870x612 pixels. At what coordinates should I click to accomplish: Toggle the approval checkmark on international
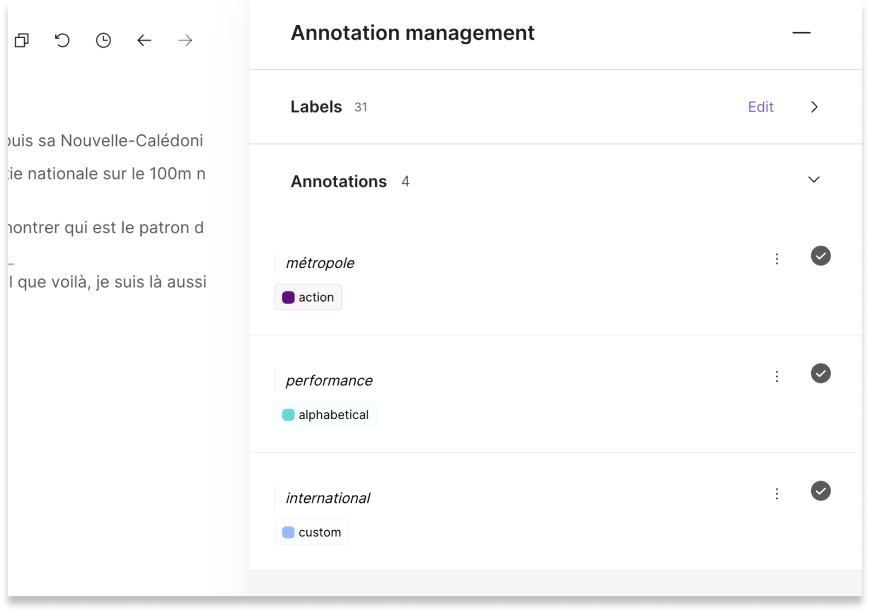tap(820, 491)
